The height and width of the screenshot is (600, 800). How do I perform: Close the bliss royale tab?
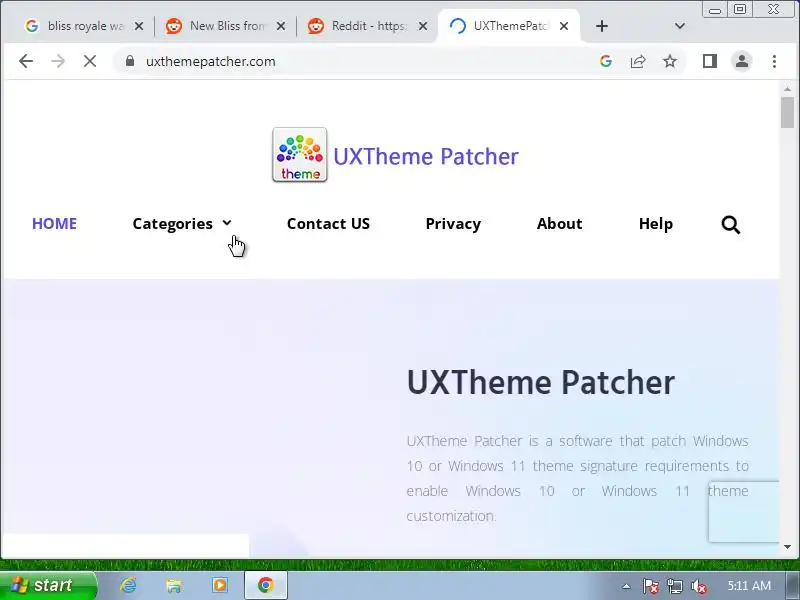pos(139,26)
